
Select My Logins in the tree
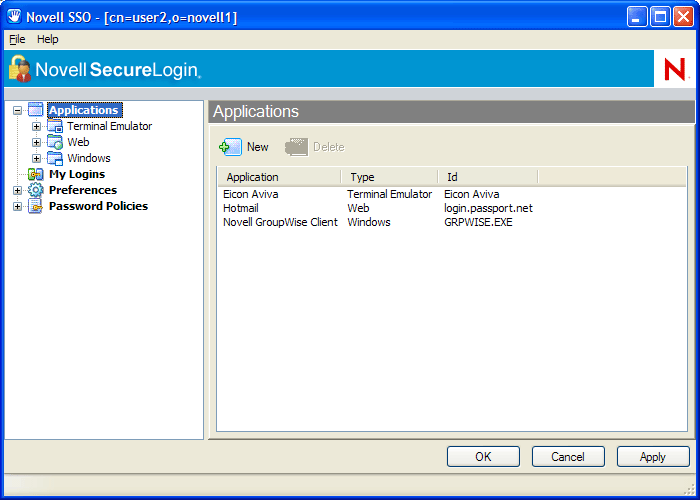[77, 174]
